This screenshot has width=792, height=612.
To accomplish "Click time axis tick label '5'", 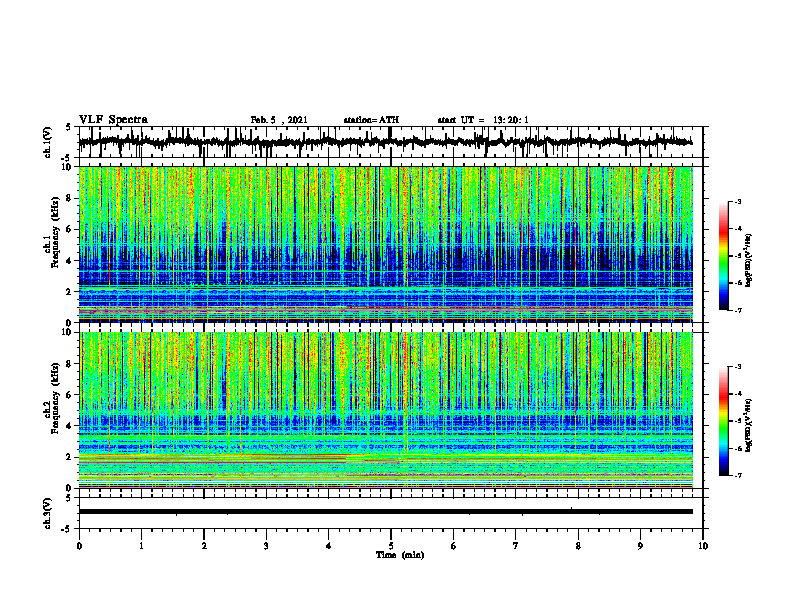I will click(x=391, y=546).
